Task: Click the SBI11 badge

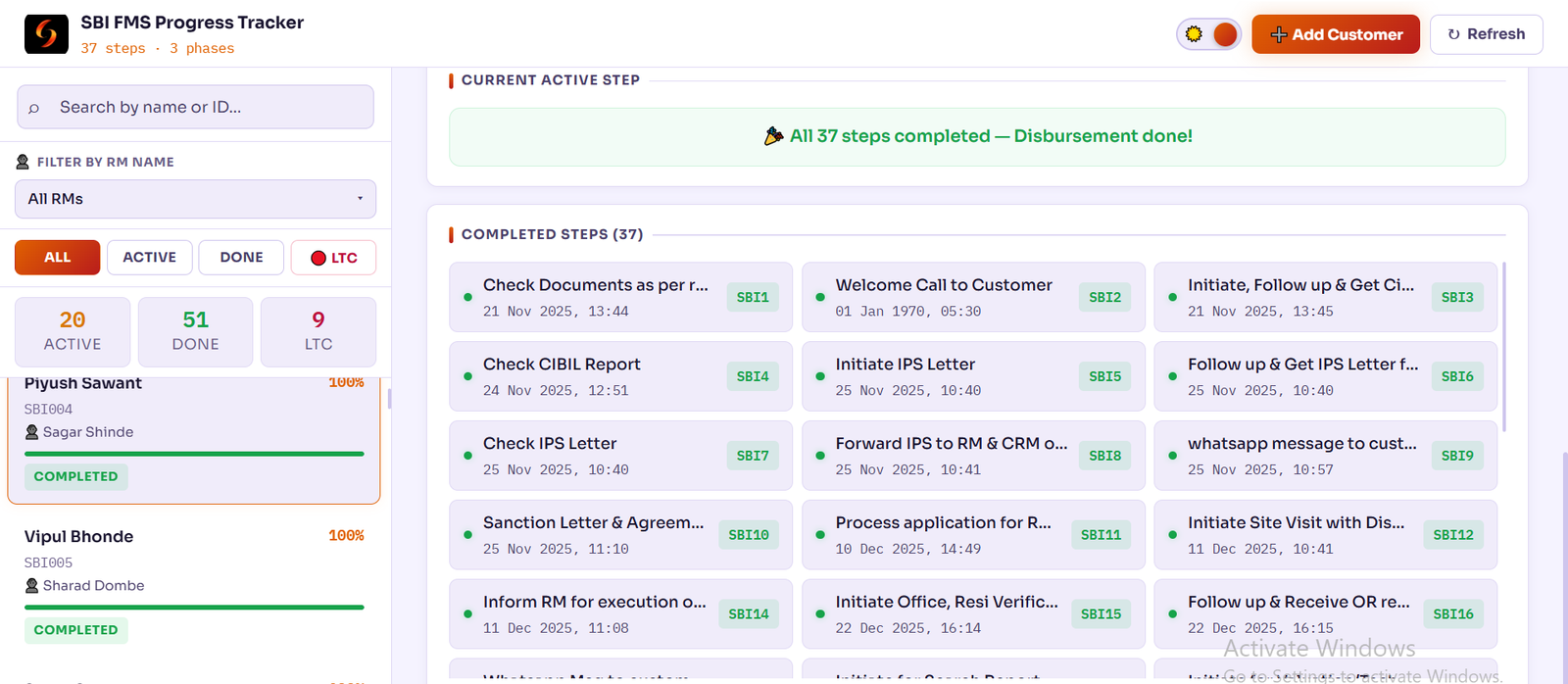Action: pos(1101,535)
